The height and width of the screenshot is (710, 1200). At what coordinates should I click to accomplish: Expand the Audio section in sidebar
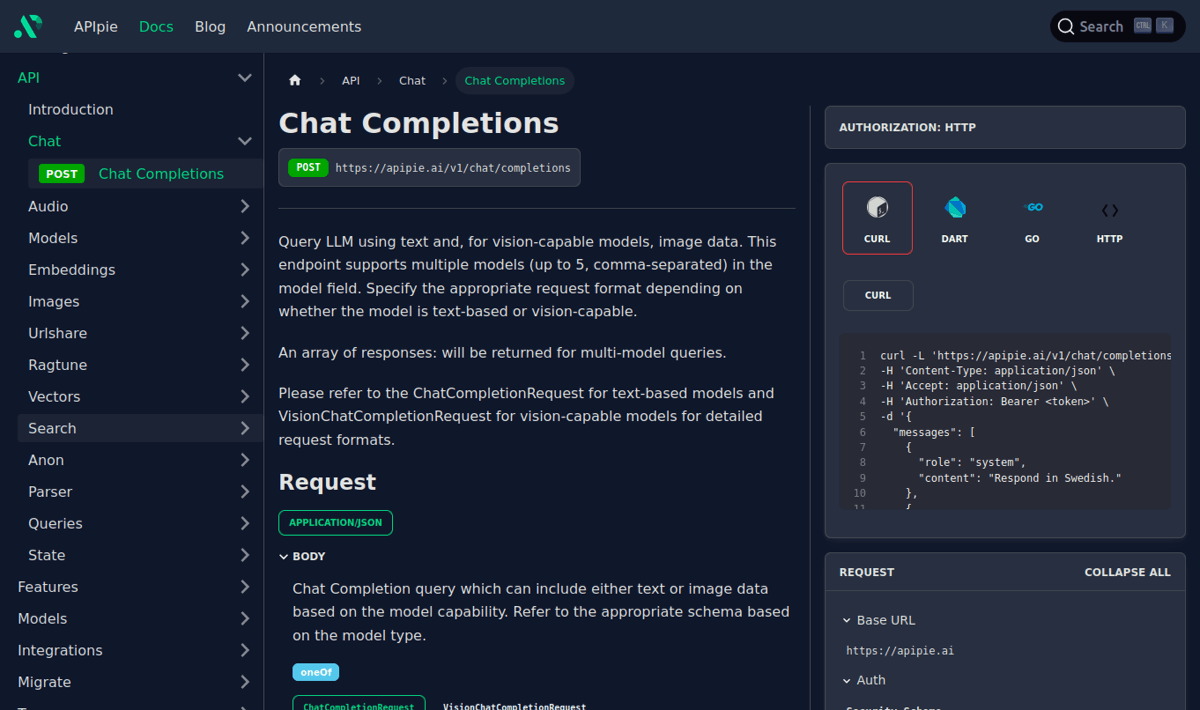click(245, 206)
